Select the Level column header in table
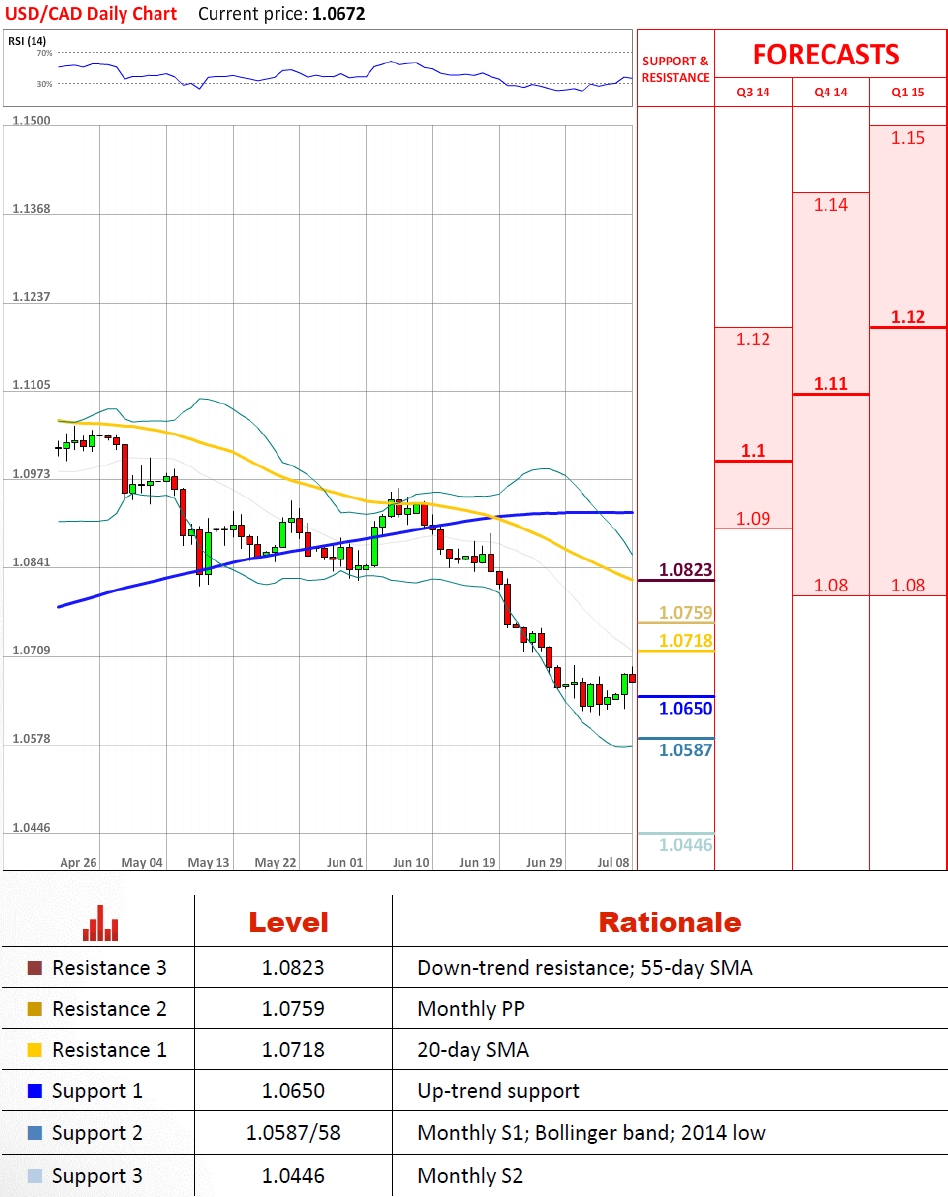Screen dimensions: 948x1197 point(288,922)
